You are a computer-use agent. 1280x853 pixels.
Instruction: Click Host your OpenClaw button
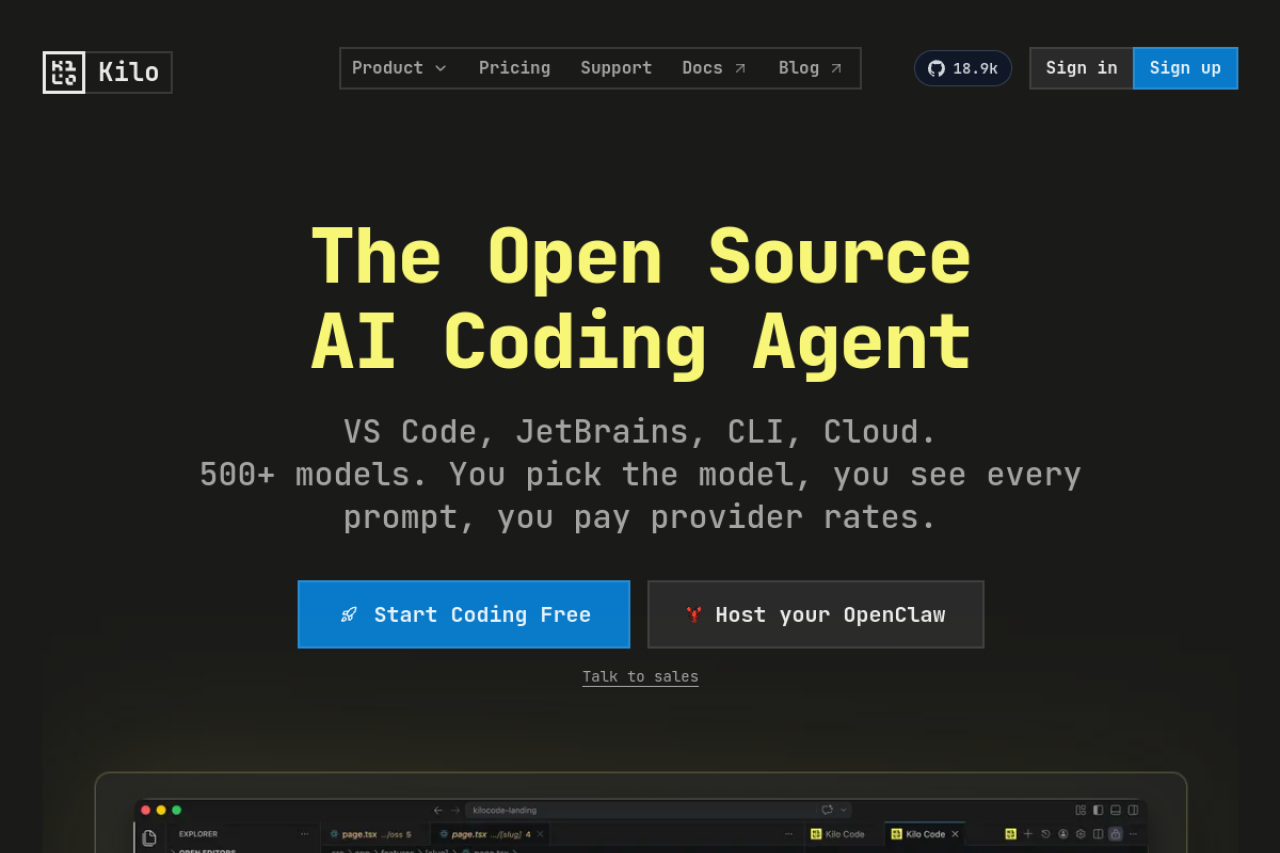pos(816,614)
